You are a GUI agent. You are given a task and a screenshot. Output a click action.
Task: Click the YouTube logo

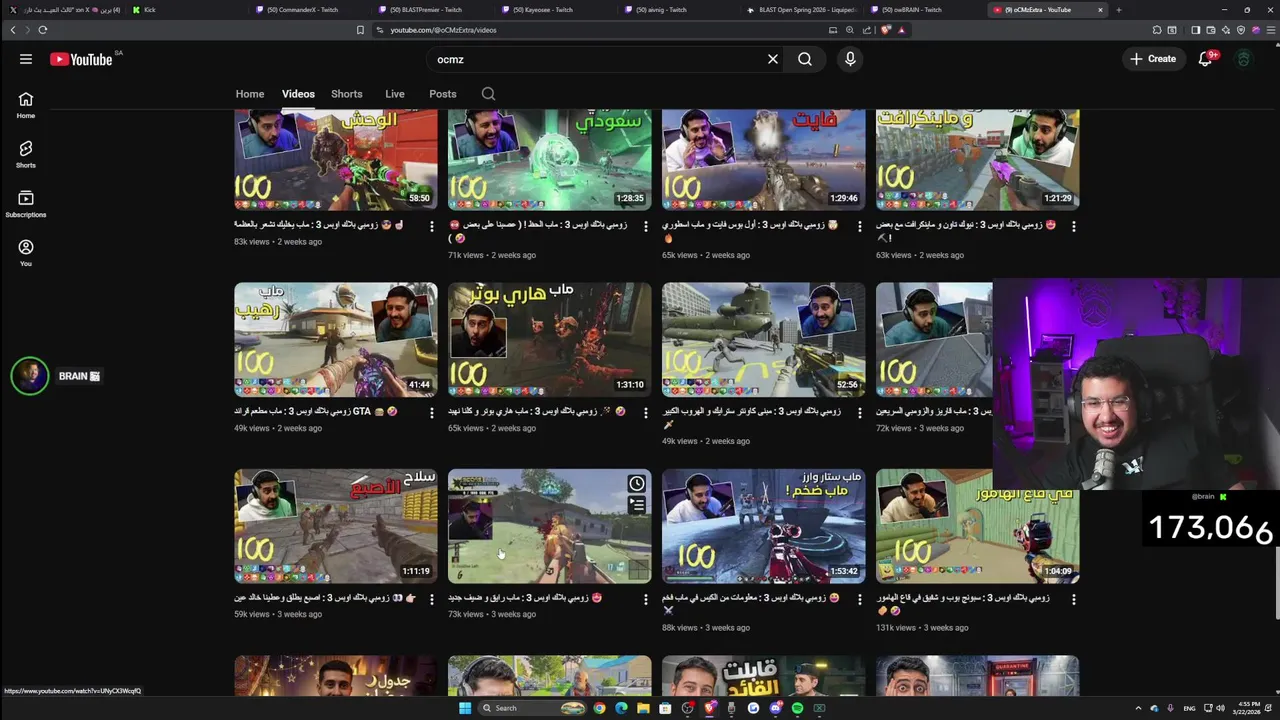point(81,59)
